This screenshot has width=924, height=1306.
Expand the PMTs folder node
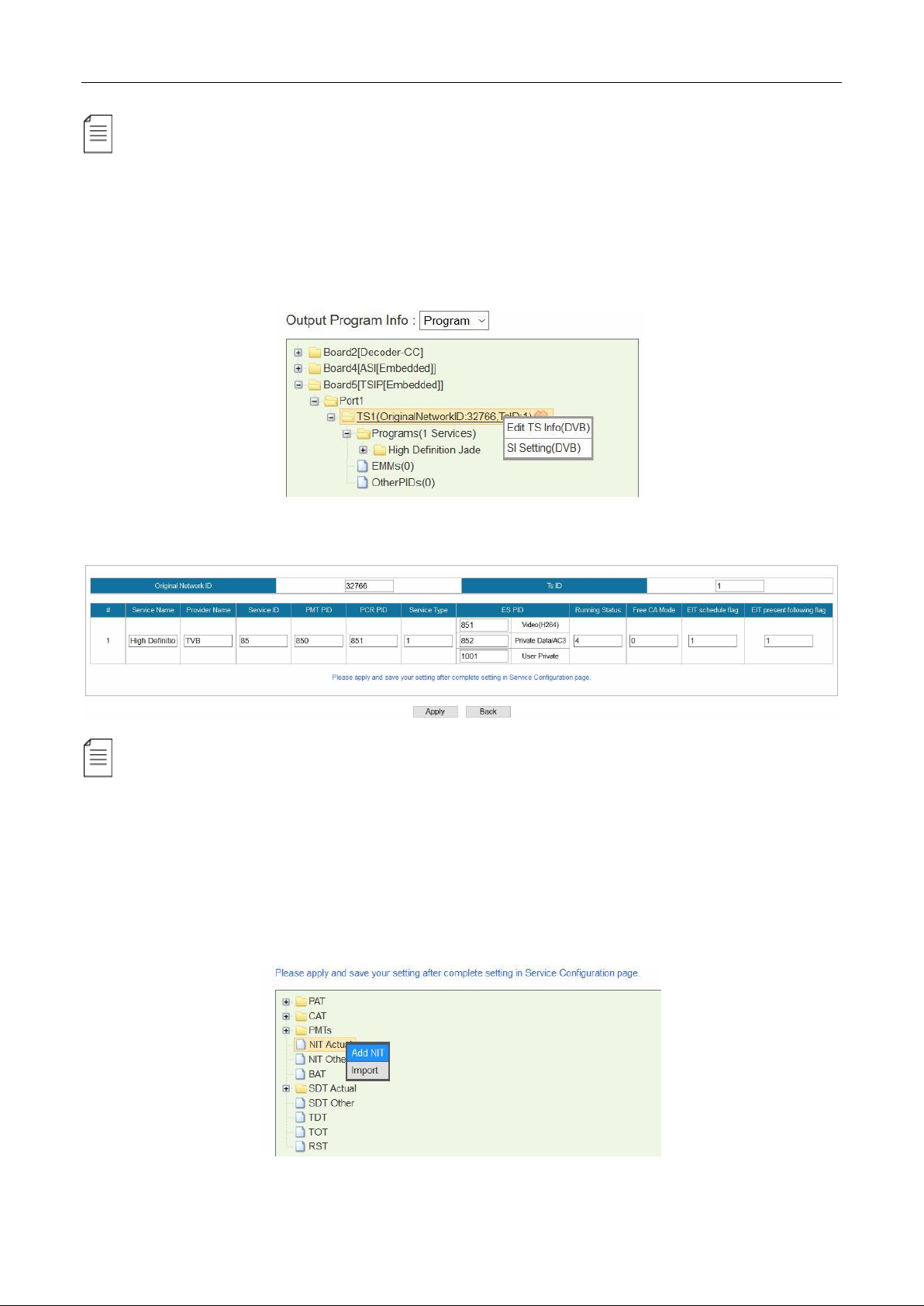pos(286,1031)
